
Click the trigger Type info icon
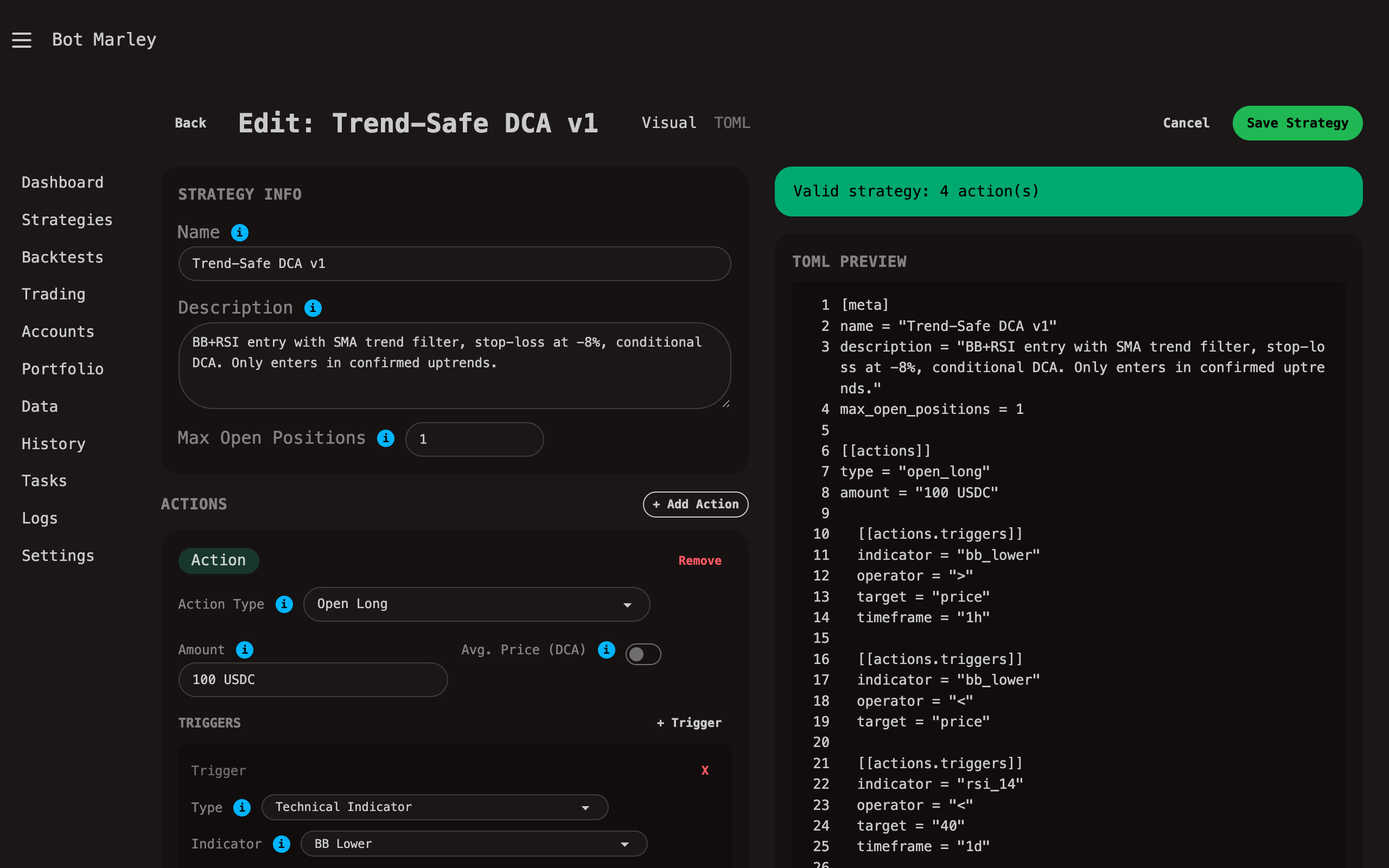tap(243, 808)
